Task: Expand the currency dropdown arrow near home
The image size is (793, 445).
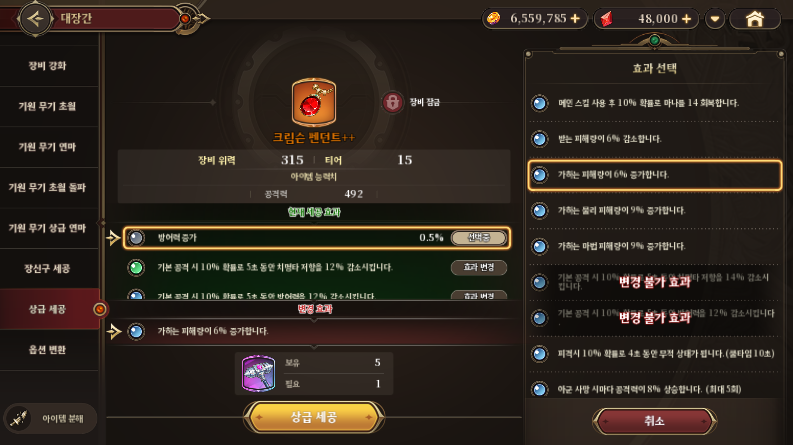Action: click(x=715, y=19)
